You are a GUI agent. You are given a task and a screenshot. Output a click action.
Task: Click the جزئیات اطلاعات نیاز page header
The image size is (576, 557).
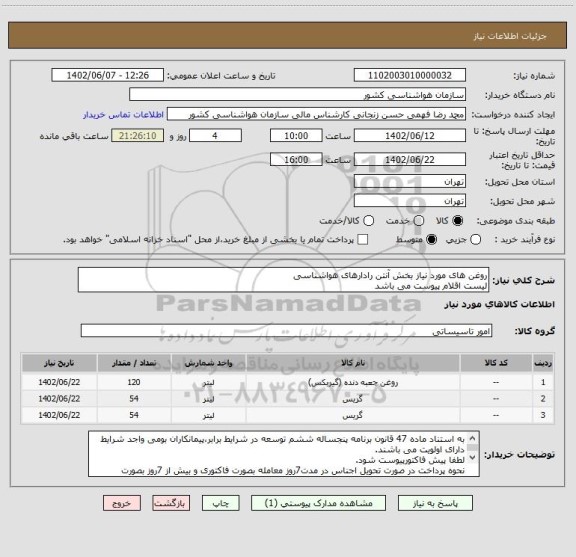pos(510,36)
